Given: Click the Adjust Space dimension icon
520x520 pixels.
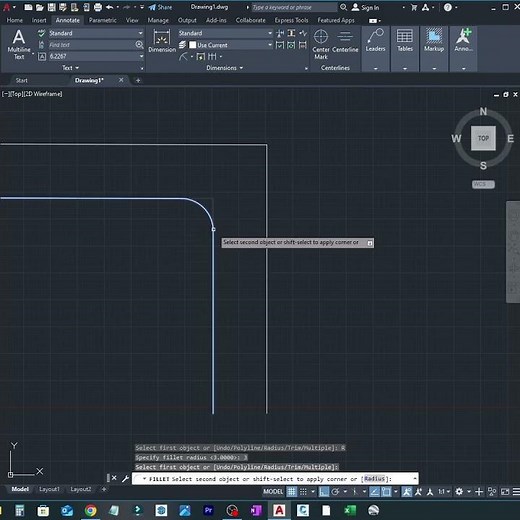Looking at the screenshot, I should 291,33.
